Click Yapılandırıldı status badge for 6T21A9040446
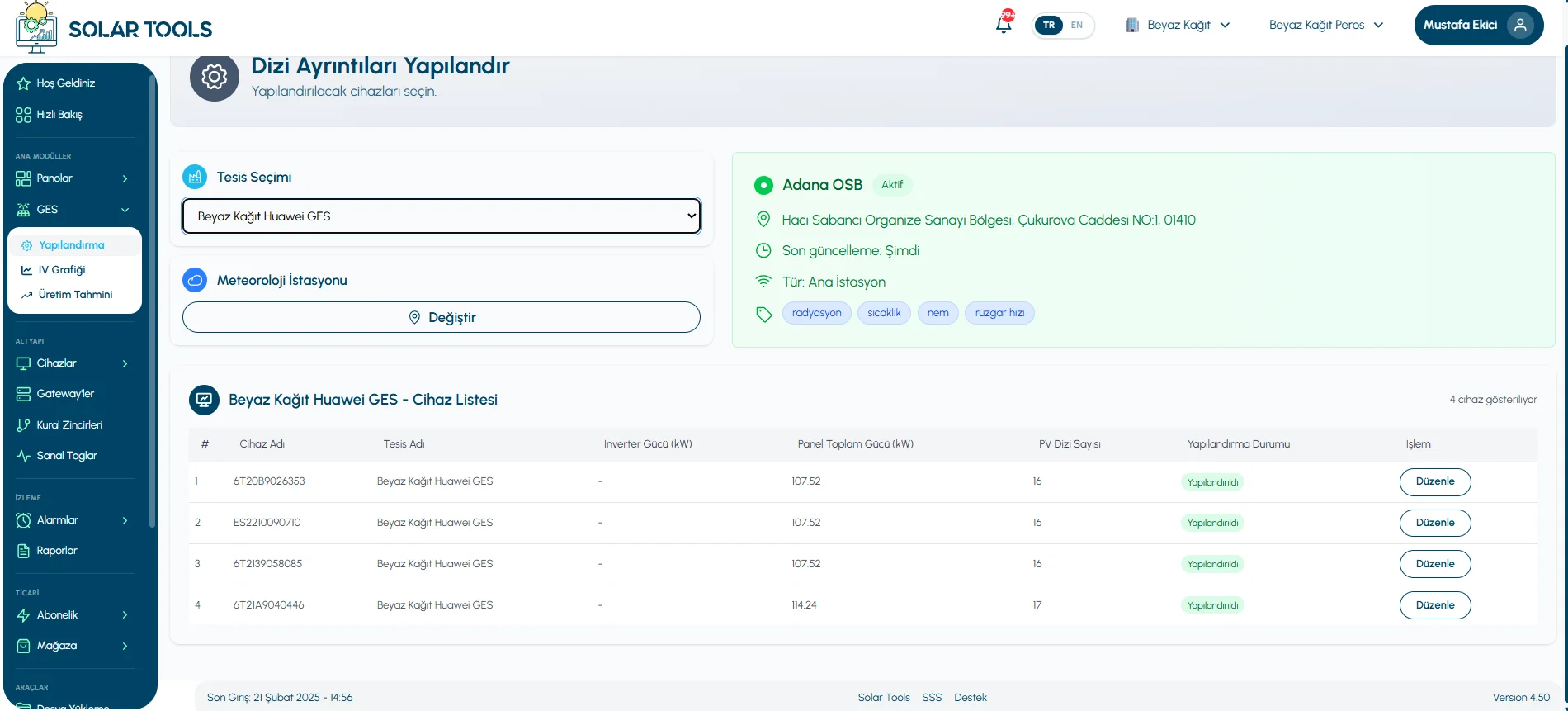 1212,606
